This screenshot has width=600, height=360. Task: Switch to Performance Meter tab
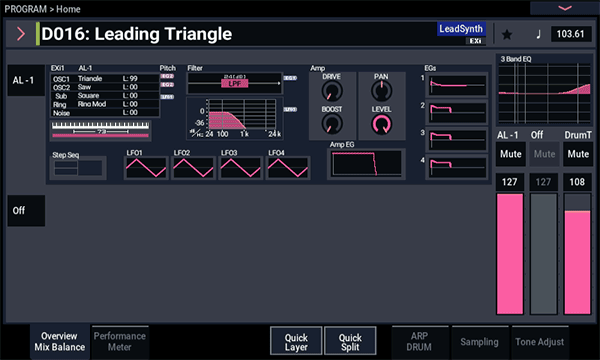pos(119,342)
